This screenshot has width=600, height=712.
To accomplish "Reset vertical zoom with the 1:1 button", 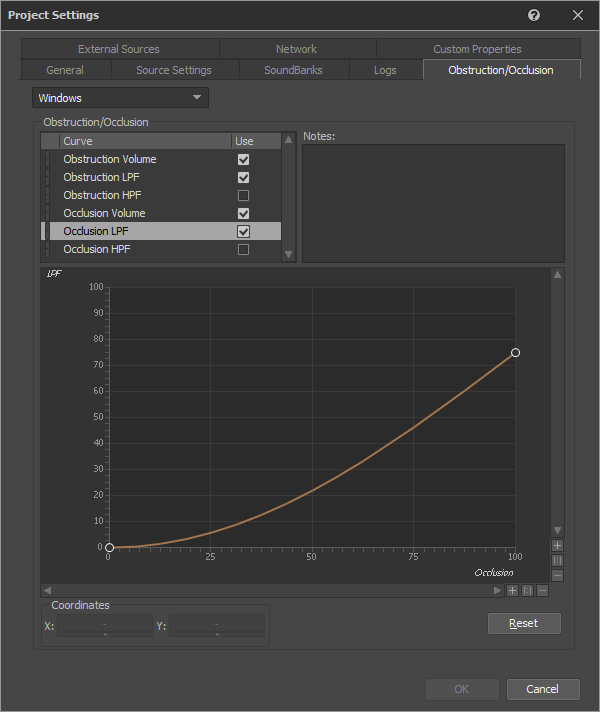I will point(557,561).
